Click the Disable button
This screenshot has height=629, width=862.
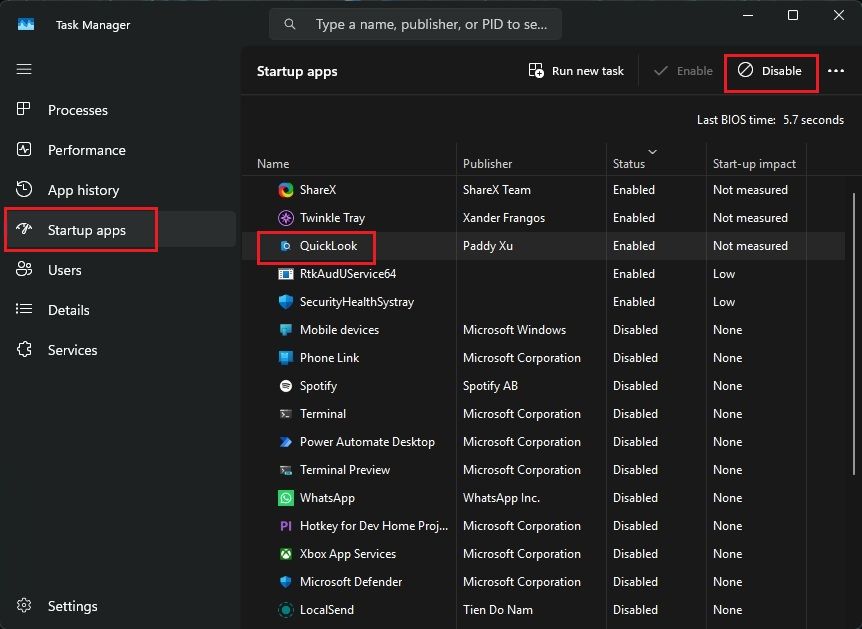click(771, 71)
